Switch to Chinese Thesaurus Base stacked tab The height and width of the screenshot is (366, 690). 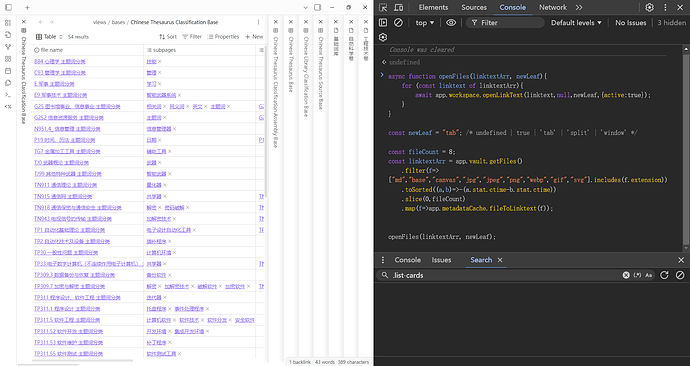click(290, 64)
